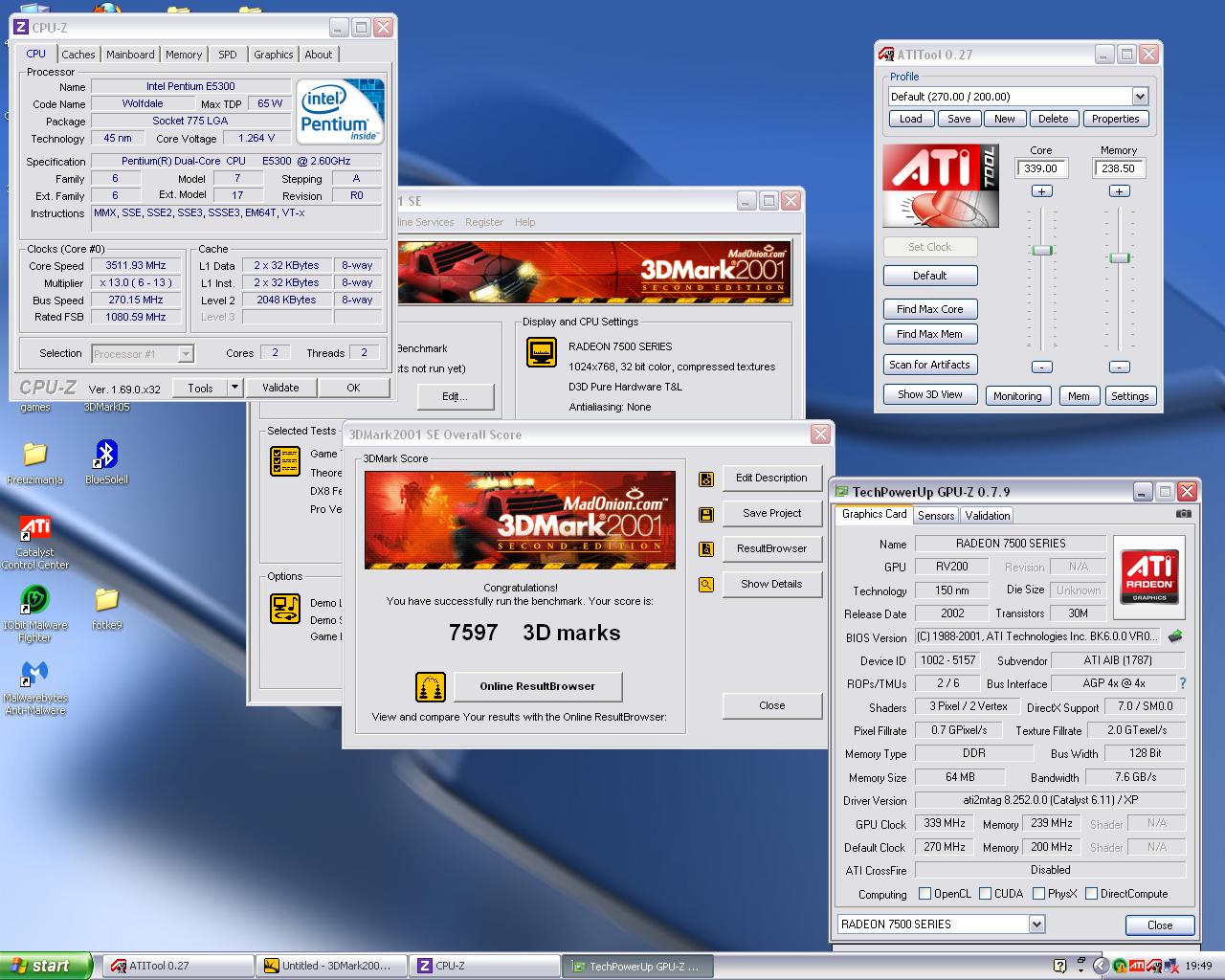Image resolution: width=1225 pixels, height=980 pixels.
Task: Click the Edit button in 3DMark main window
Action: 454,396
